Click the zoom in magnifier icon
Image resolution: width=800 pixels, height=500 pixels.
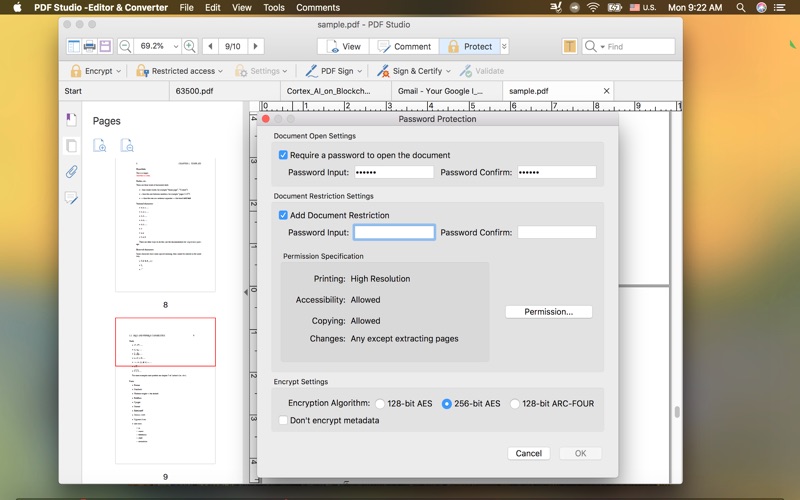click(190, 46)
